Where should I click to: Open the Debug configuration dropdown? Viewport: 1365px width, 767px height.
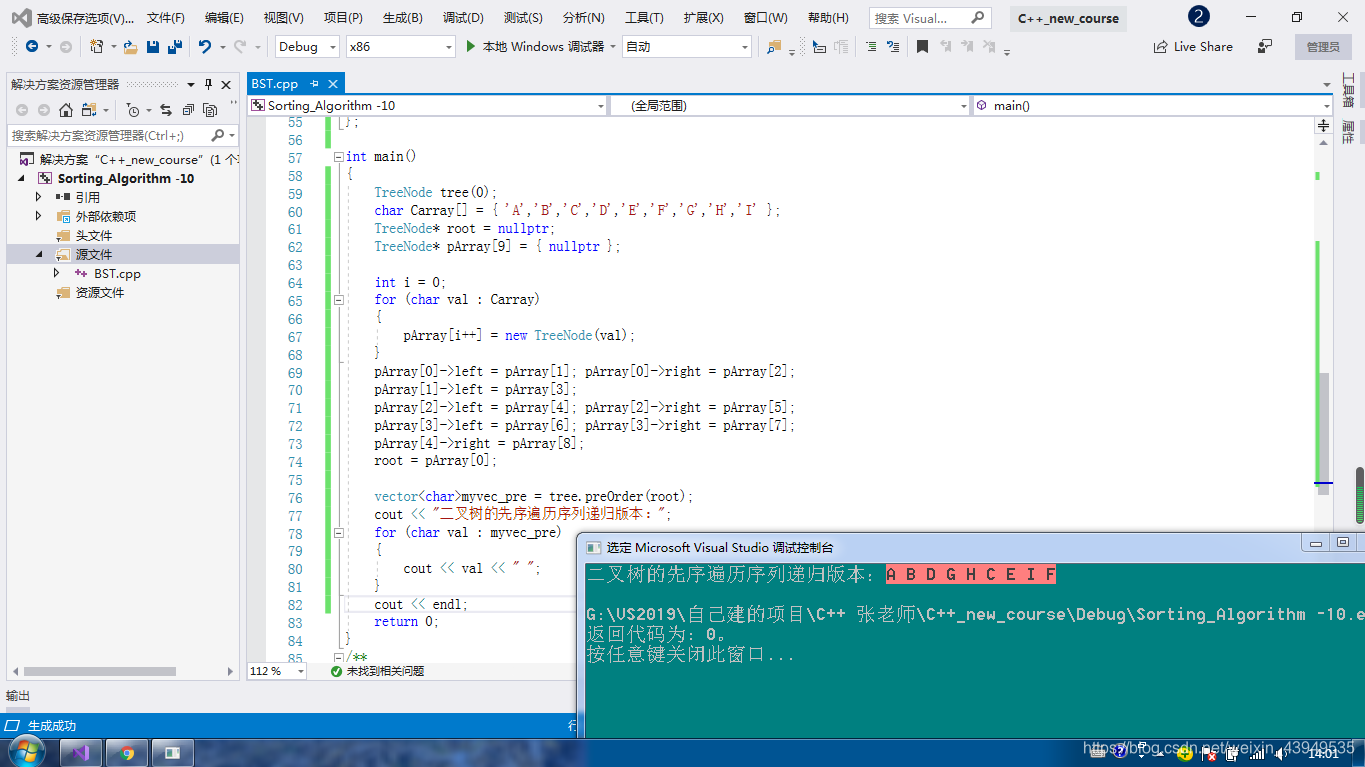(x=308, y=47)
